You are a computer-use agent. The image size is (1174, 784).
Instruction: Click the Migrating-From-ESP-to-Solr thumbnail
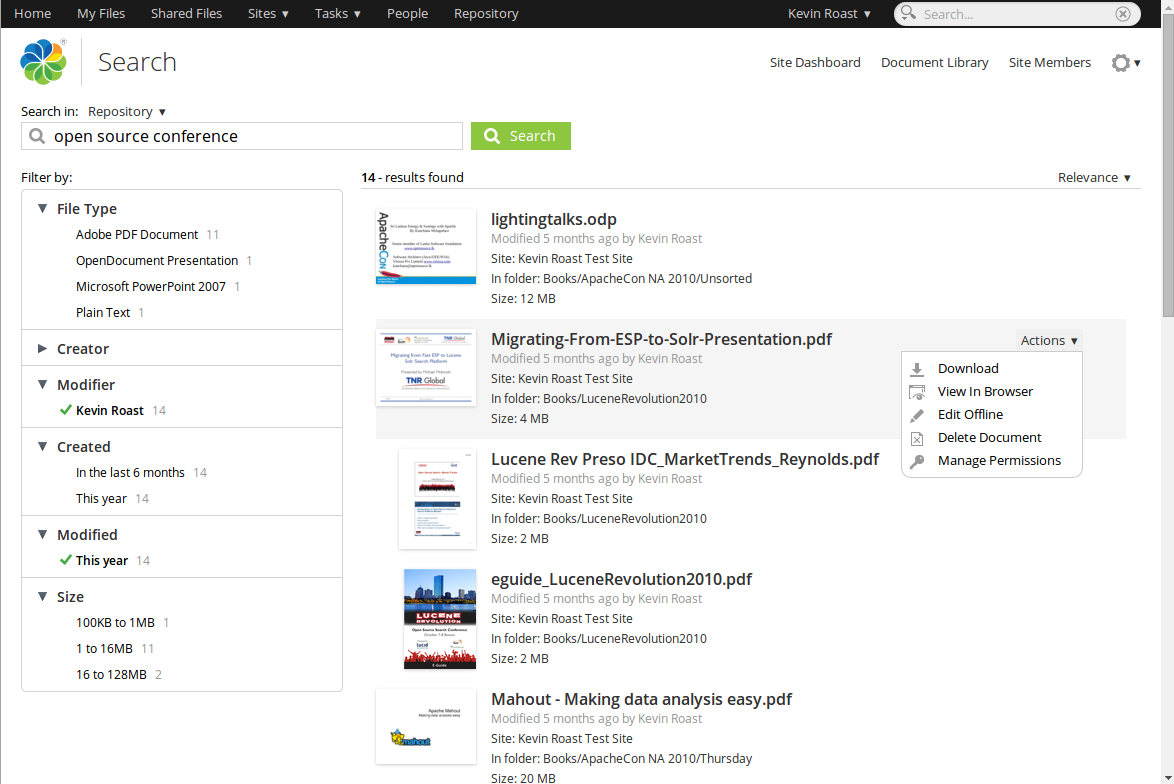[426, 368]
